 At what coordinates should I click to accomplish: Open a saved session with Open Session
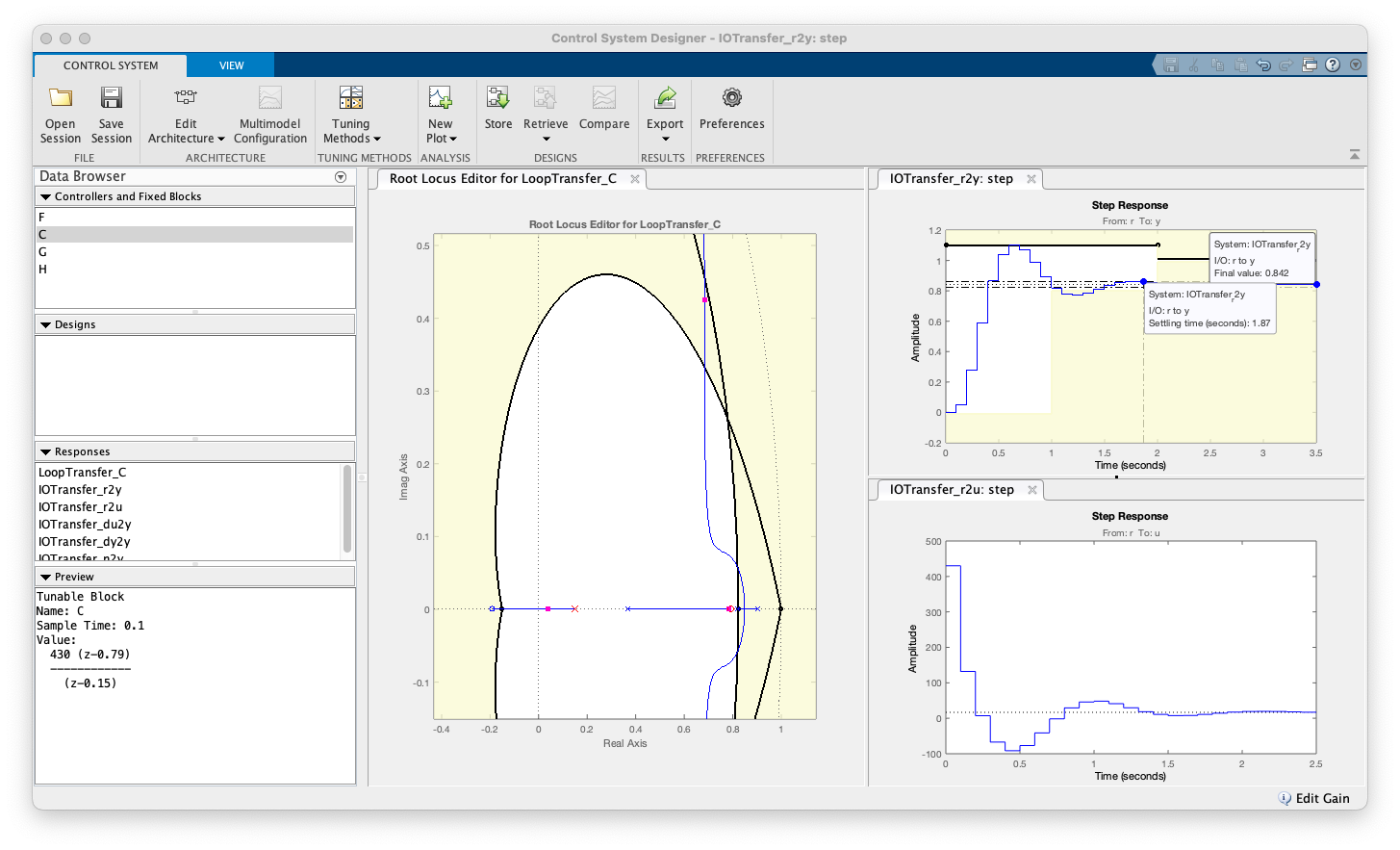(x=60, y=115)
